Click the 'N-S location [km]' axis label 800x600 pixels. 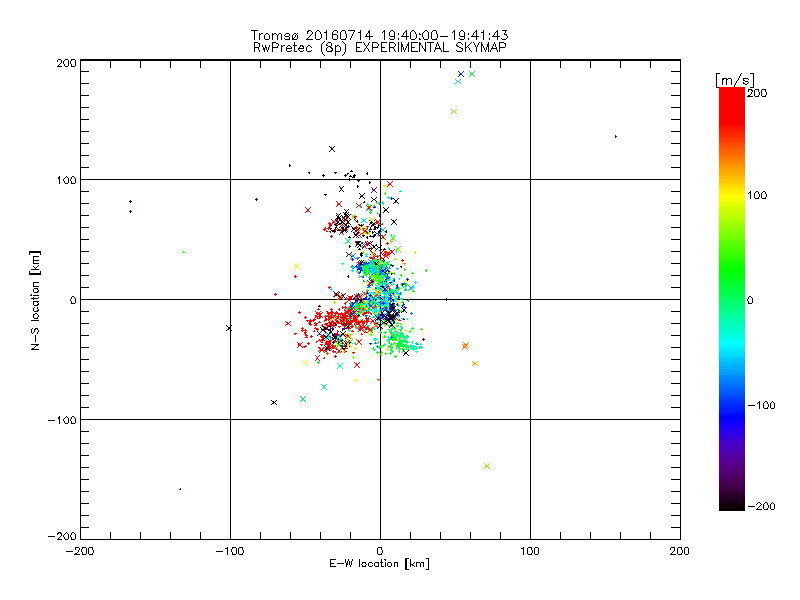coord(35,300)
